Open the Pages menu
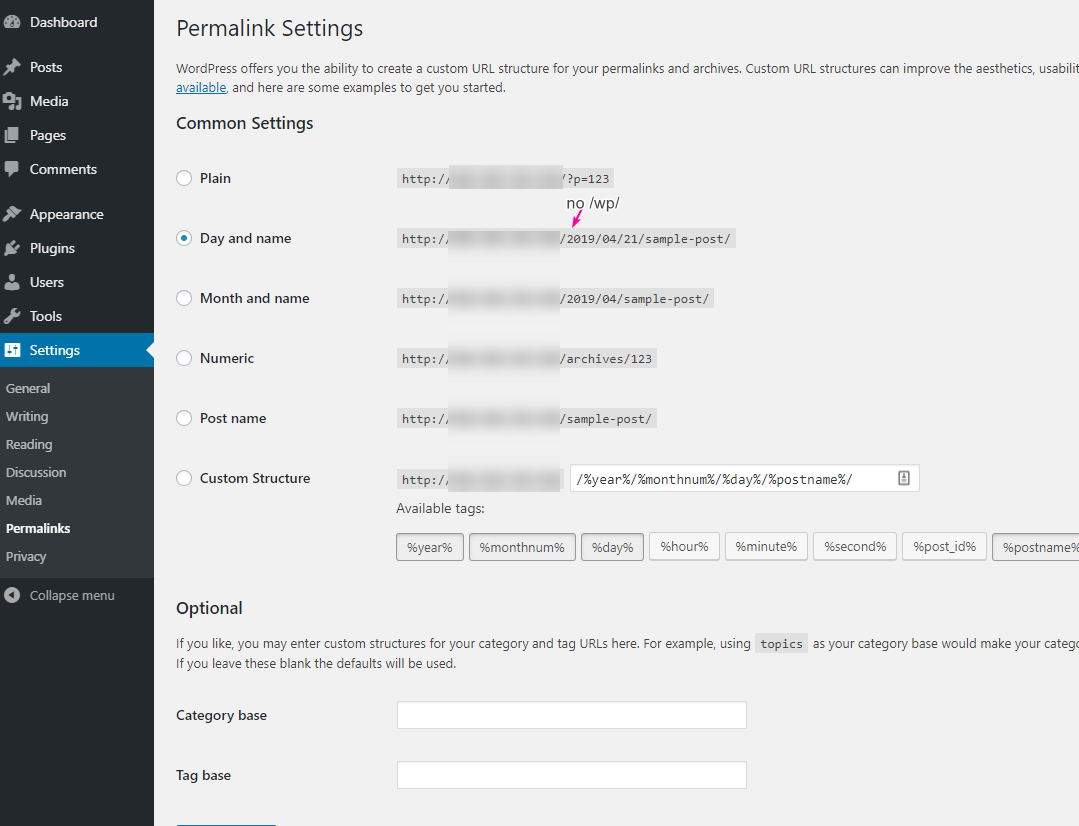This screenshot has width=1079, height=826. tap(47, 135)
